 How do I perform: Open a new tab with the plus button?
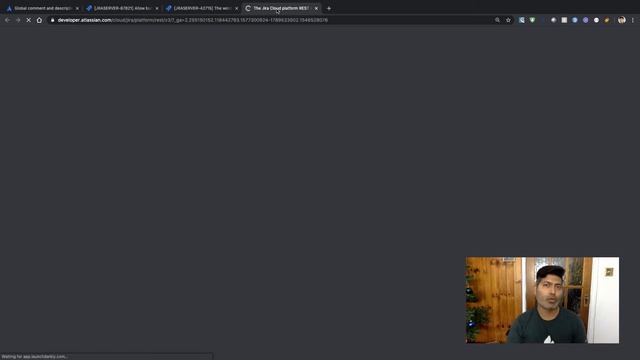[329, 8]
